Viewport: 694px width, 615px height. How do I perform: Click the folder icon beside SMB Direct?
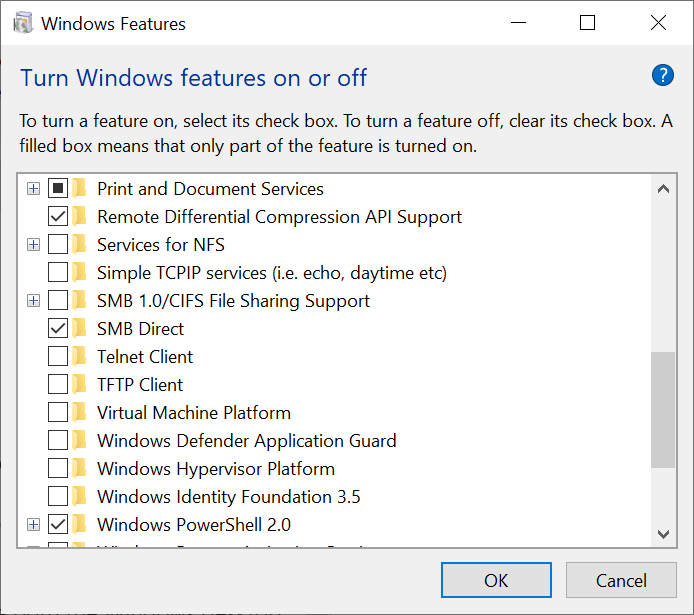[79, 328]
